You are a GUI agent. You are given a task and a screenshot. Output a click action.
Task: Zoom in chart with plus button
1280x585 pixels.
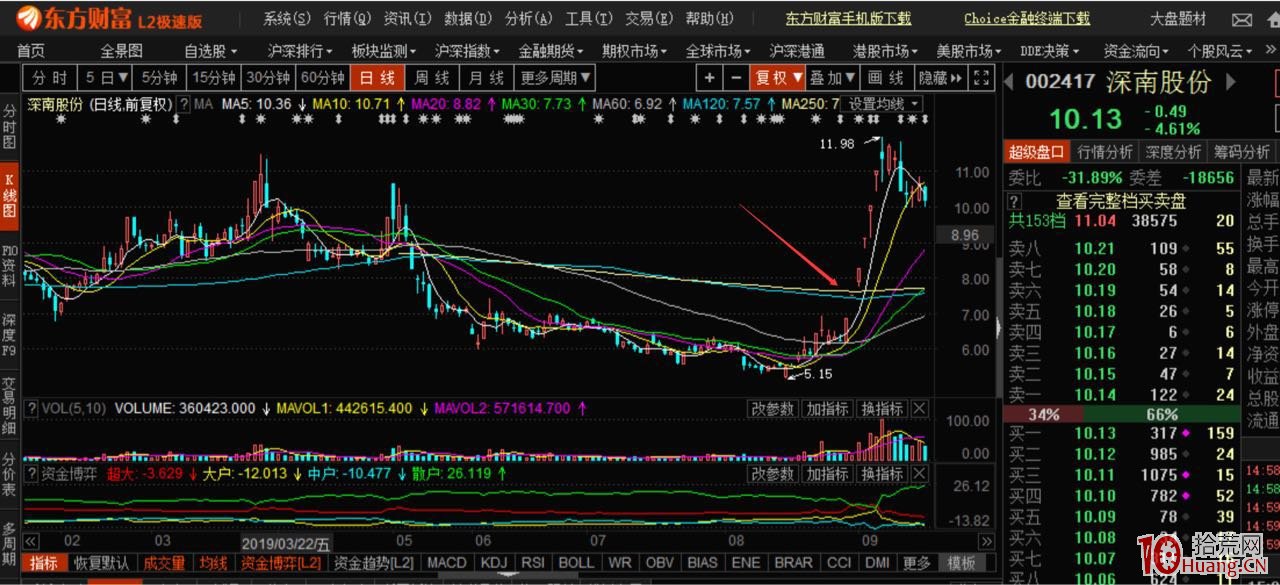pyautogui.click(x=709, y=78)
